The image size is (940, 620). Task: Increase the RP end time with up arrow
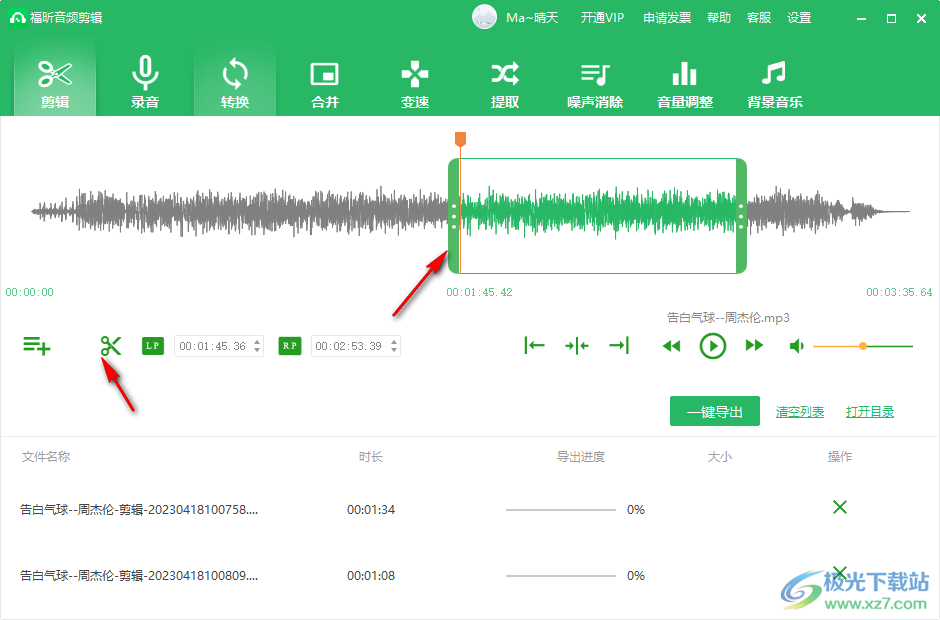click(394, 342)
